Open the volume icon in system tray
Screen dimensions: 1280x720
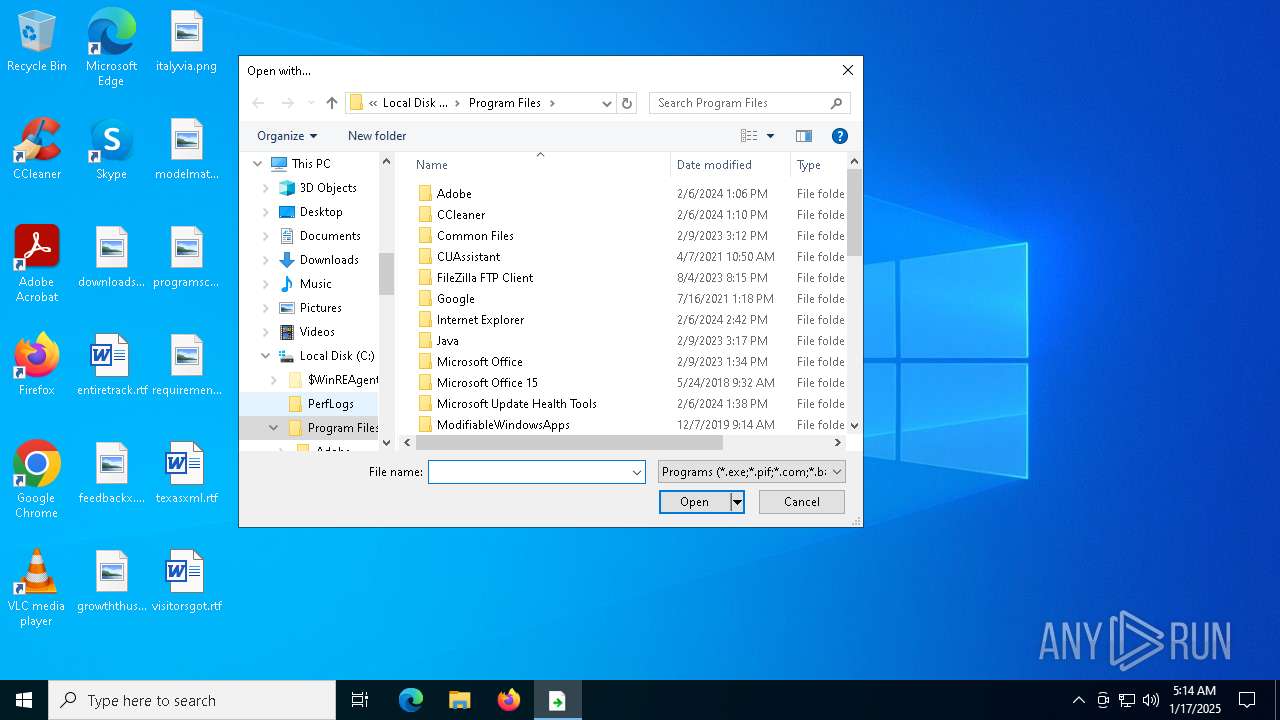pyautogui.click(x=1151, y=700)
